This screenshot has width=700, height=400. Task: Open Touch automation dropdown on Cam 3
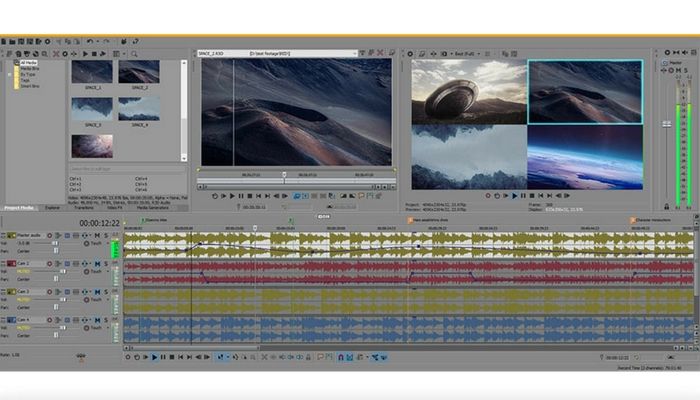tap(97, 299)
